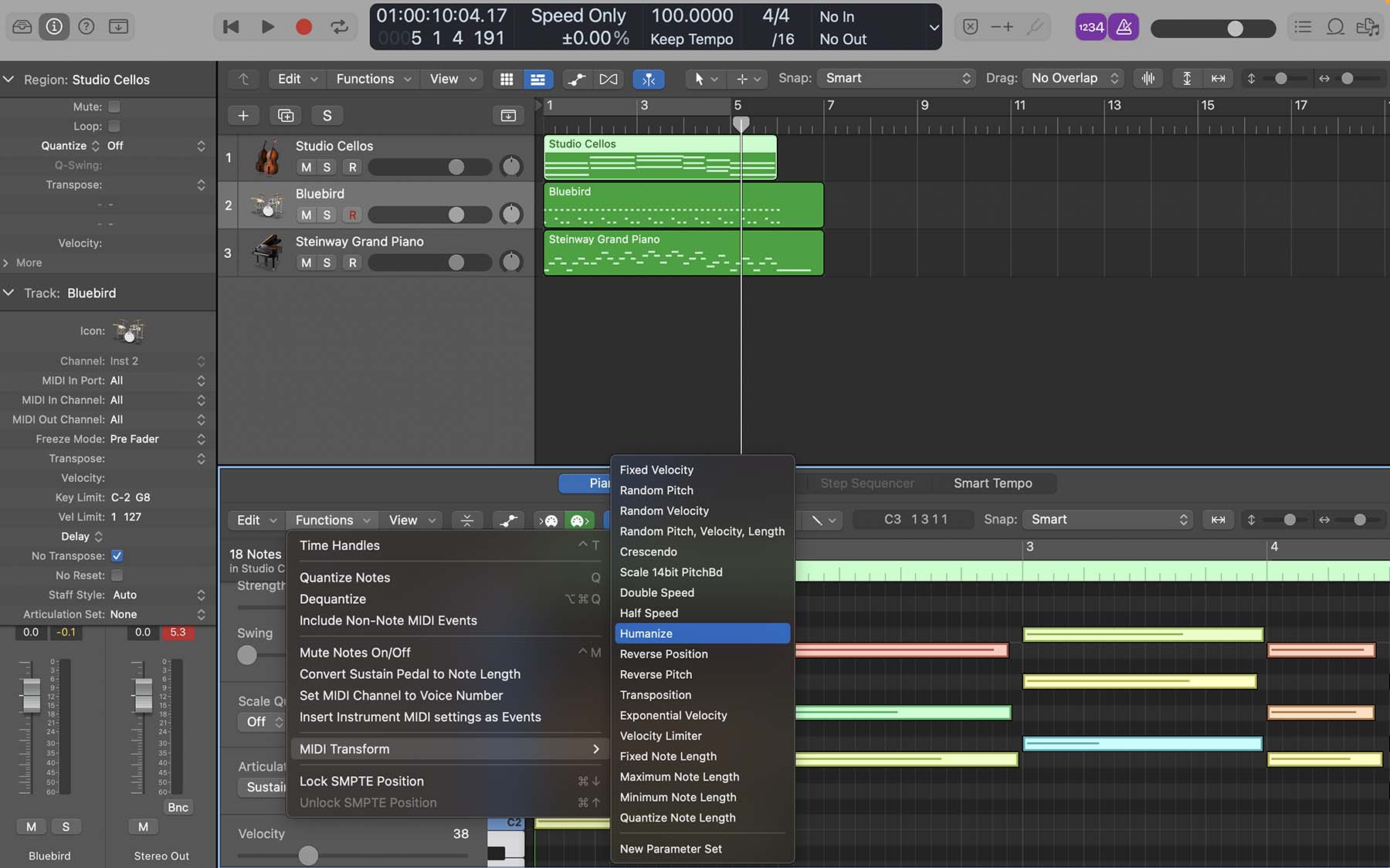
Task: Open Quick Help question mark icon
Action: click(x=86, y=27)
